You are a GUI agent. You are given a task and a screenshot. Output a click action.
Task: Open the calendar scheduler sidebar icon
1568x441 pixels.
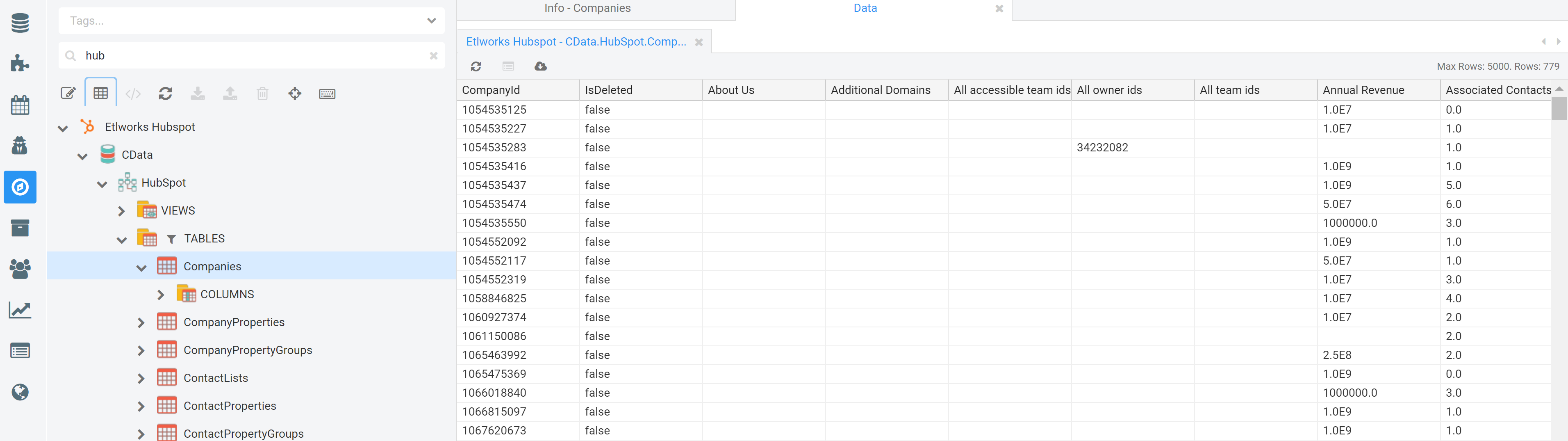point(20,105)
